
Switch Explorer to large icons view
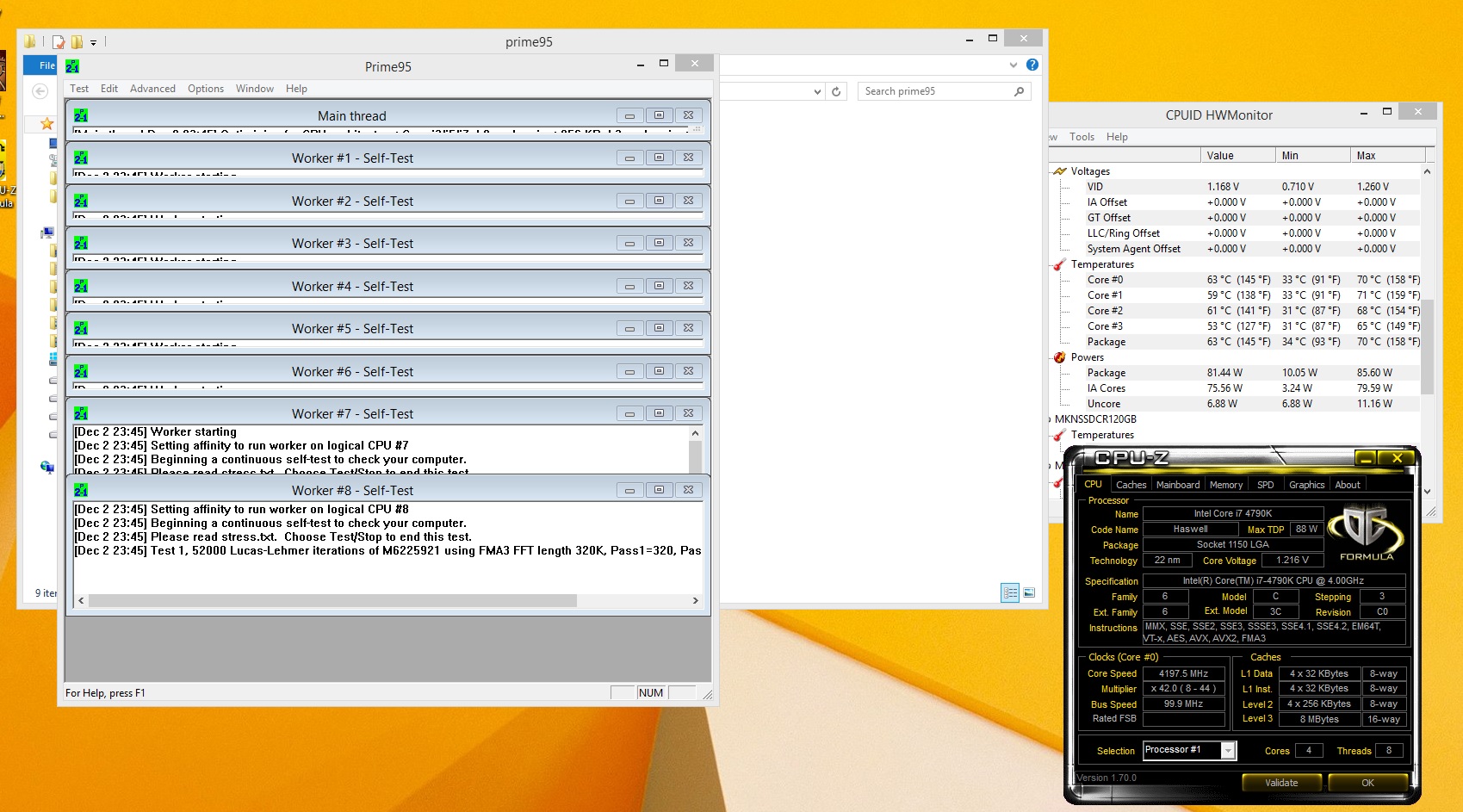(x=1029, y=592)
